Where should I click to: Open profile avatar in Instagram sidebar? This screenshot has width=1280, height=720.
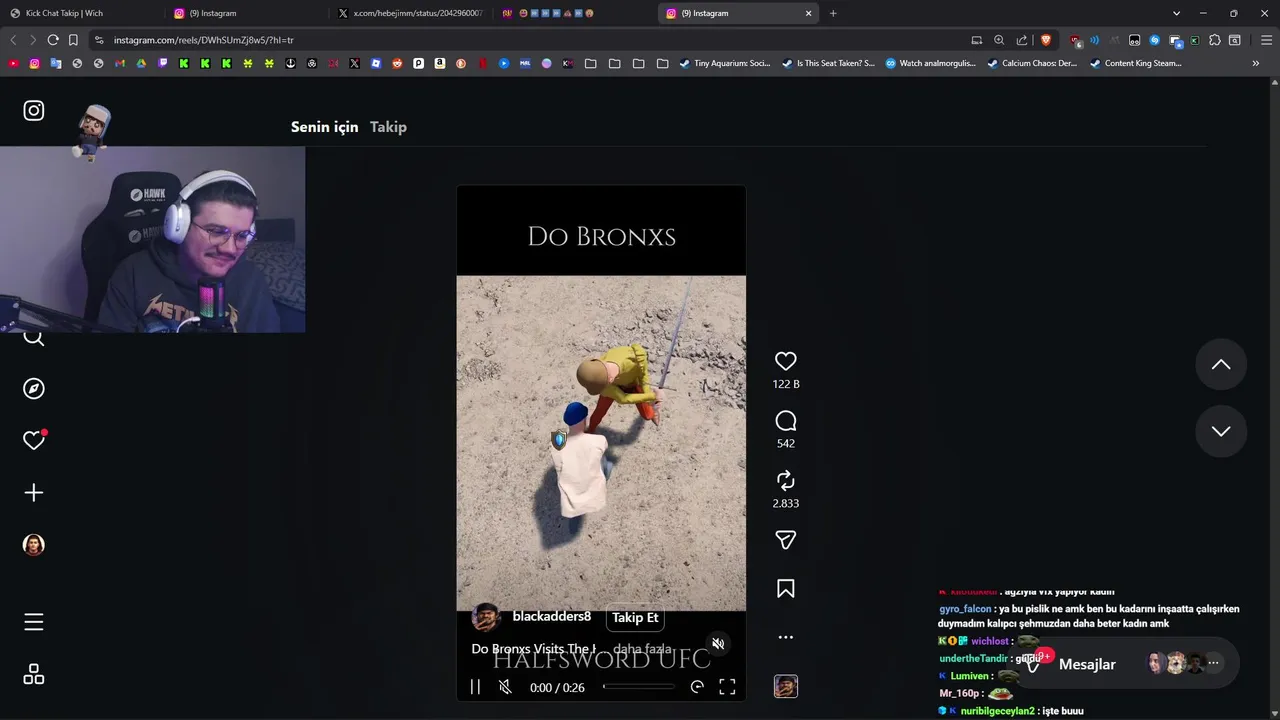tap(34, 544)
